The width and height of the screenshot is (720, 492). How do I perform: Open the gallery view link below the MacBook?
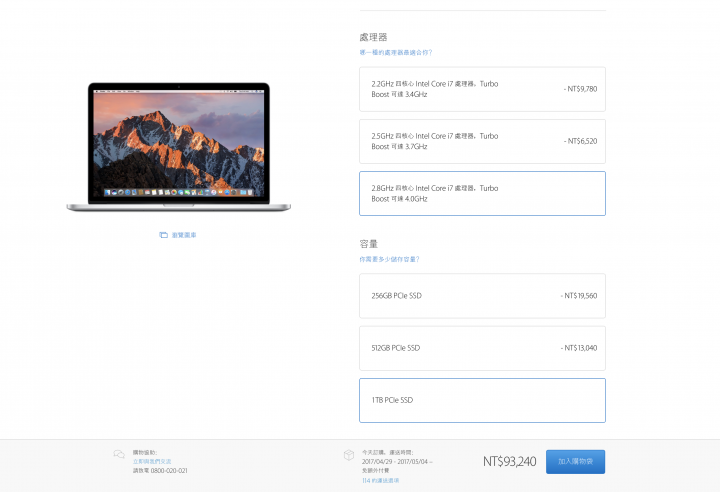184,235
